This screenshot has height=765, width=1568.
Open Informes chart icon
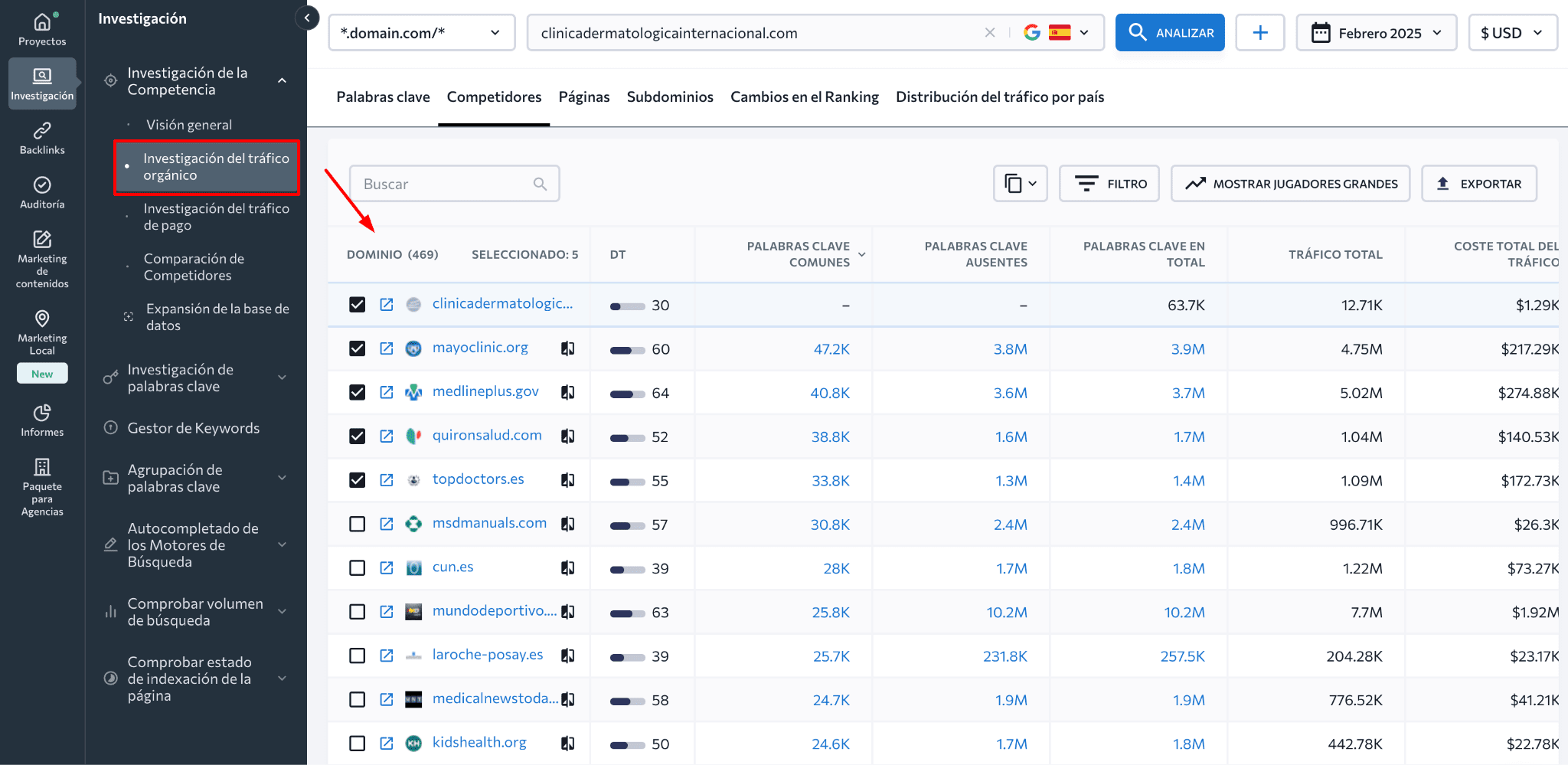point(42,413)
